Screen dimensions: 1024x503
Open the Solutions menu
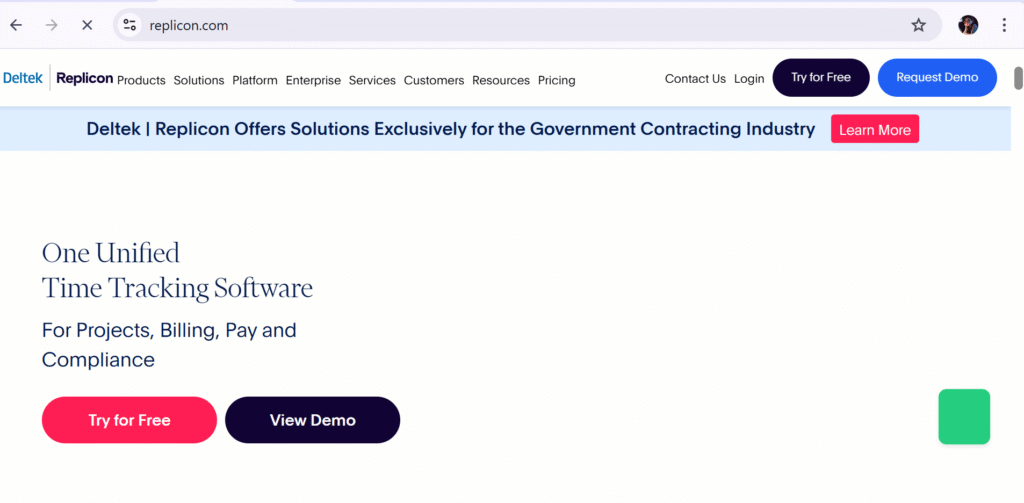(x=199, y=80)
